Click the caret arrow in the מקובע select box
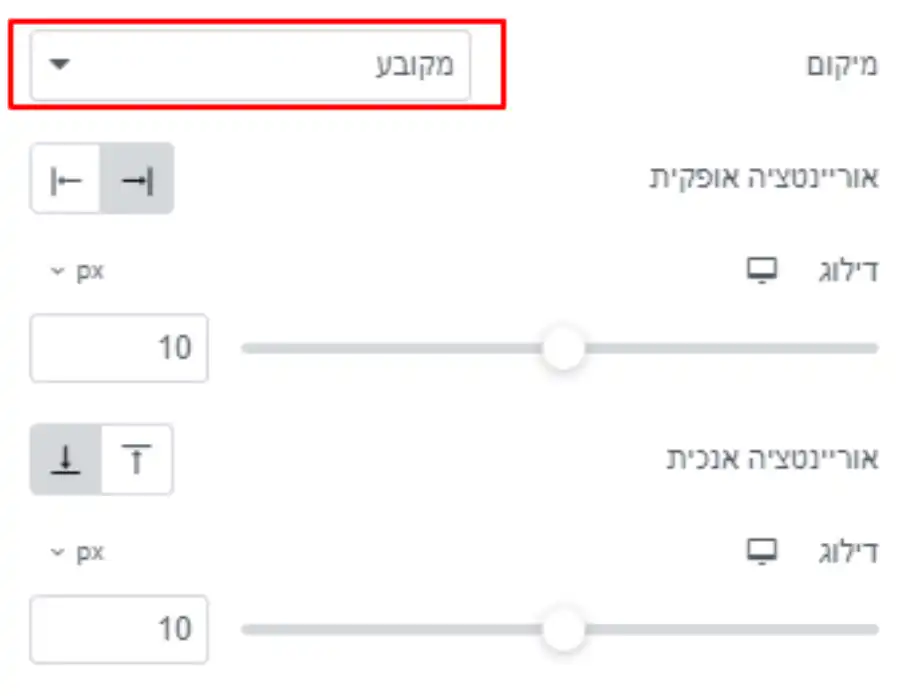Image resolution: width=900 pixels, height=696 pixels. (x=59, y=64)
